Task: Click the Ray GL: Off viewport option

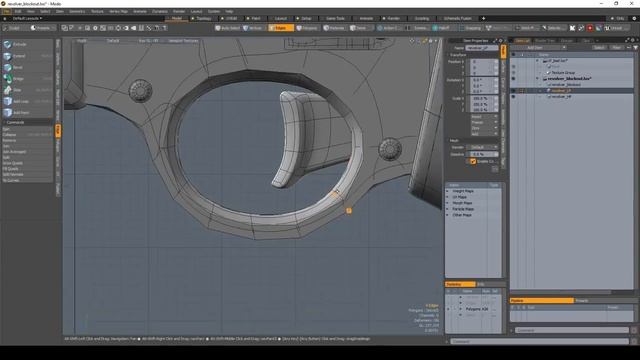Action: pos(148,41)
